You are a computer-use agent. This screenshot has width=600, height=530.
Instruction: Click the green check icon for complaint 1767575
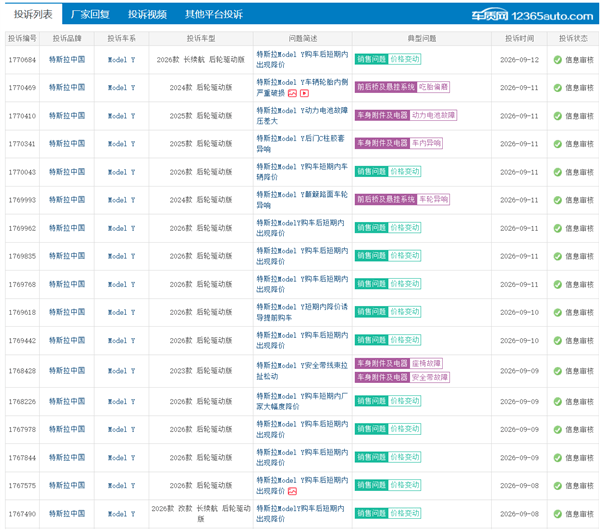pos(558,486)
